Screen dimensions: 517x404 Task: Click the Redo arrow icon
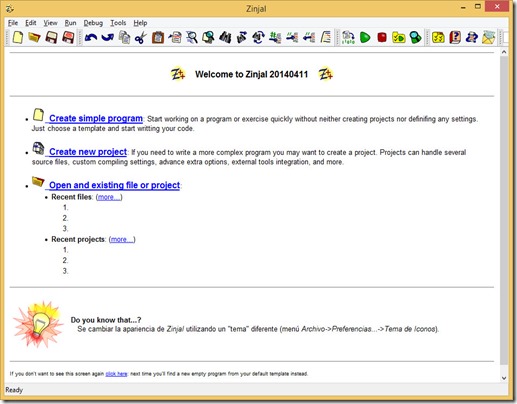coord(107,37)
